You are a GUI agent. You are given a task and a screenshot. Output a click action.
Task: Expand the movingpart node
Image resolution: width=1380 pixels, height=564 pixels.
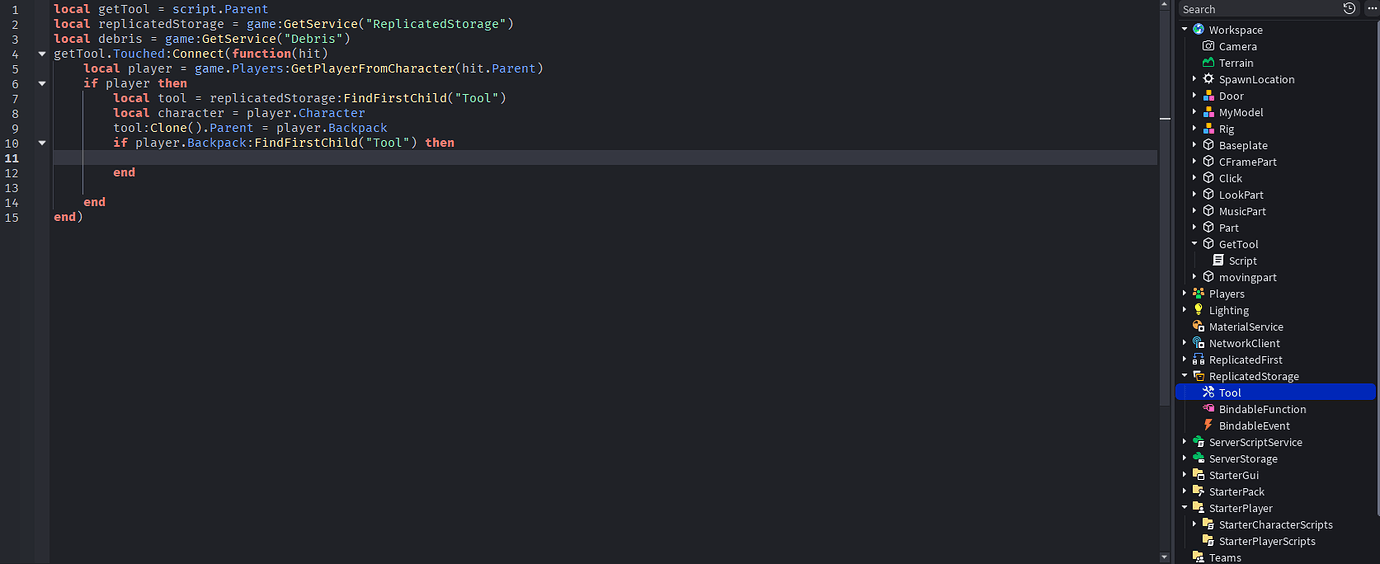(1195, 277)
